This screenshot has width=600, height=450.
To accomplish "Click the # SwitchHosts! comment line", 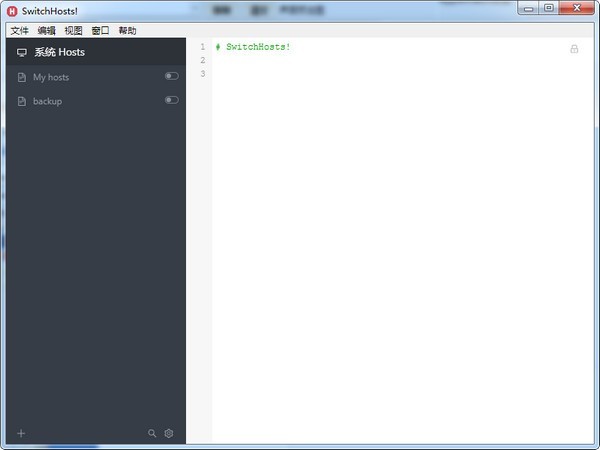I will click(x=253, y=47).
